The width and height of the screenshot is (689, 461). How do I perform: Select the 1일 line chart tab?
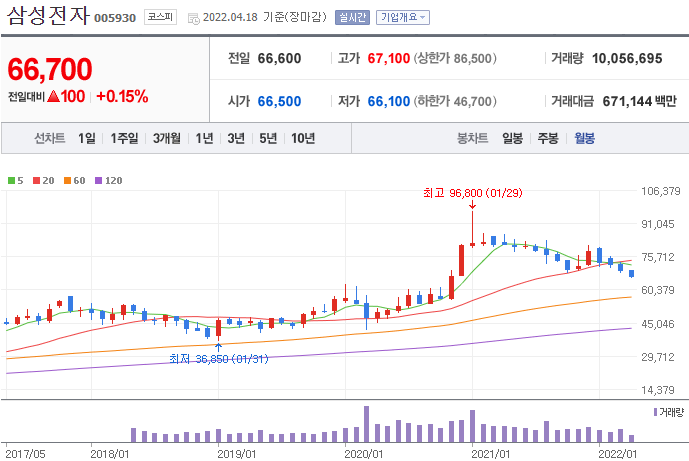point(87,138)
